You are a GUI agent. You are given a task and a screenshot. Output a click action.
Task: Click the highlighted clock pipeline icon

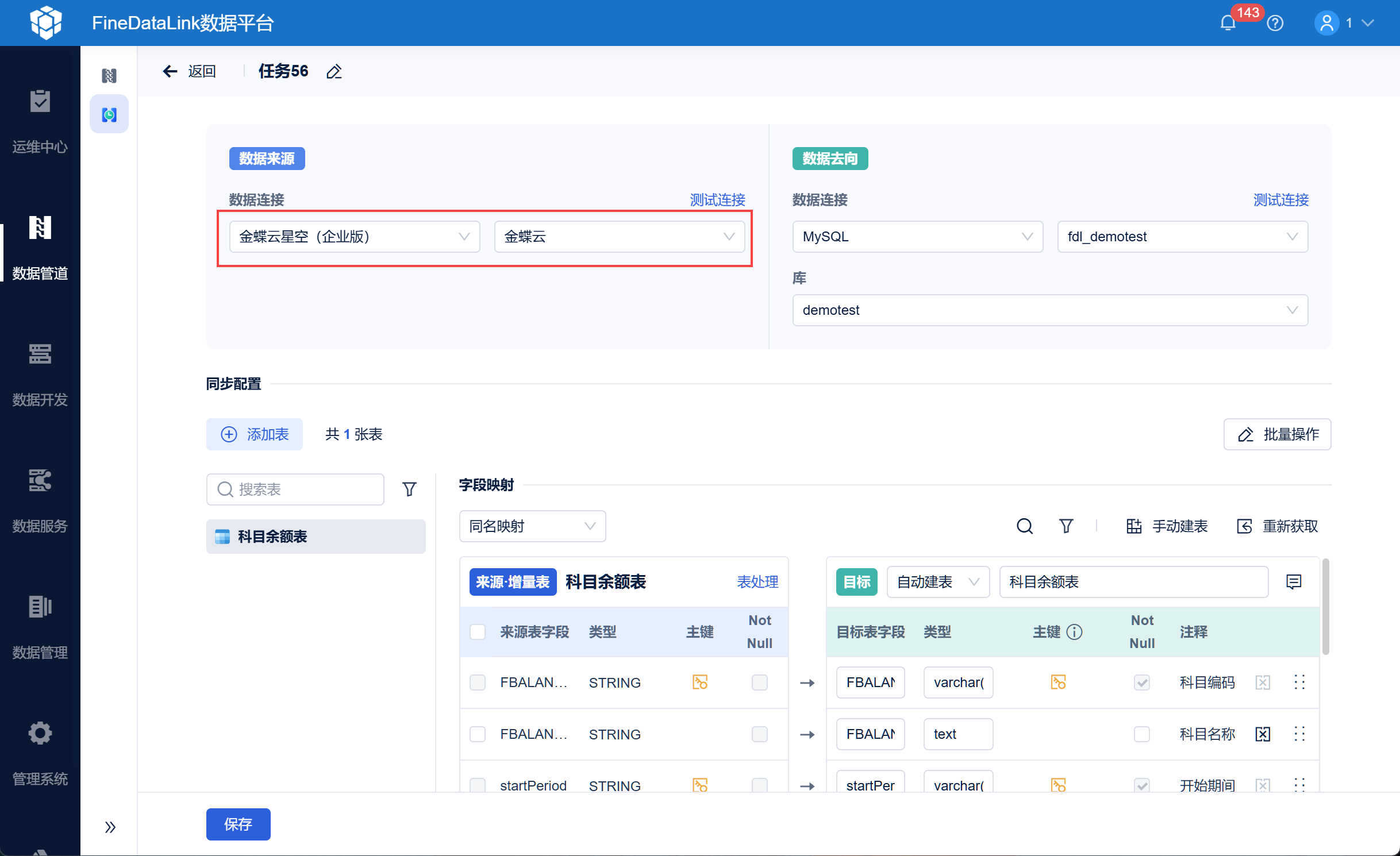click(109, 114)
